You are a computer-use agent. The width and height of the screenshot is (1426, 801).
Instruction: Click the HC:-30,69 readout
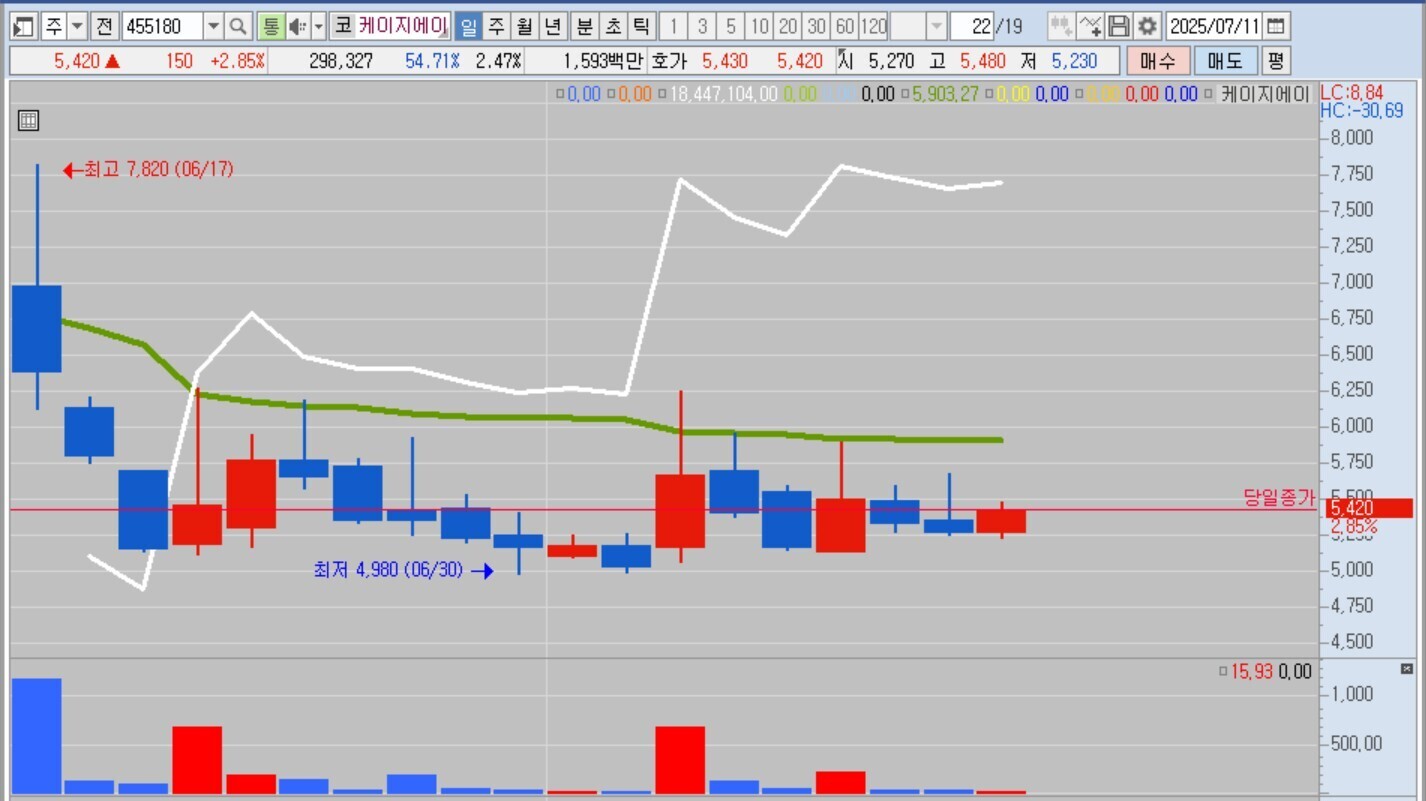pos(1362,110)
